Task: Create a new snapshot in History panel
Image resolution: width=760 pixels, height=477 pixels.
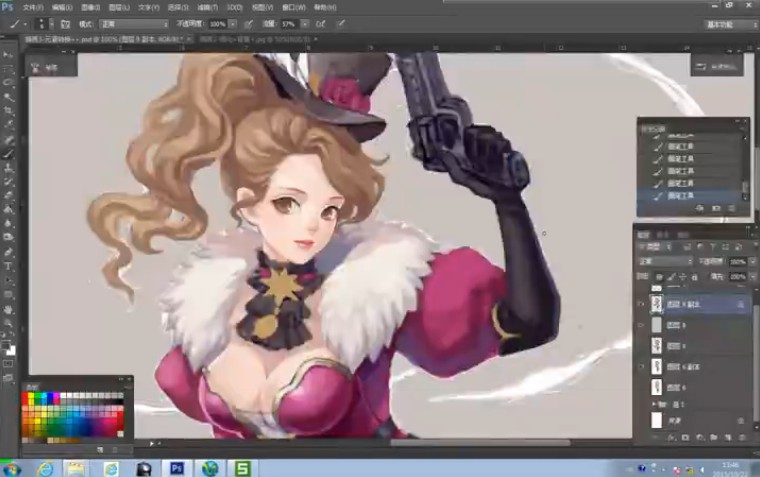Action: click(716, 208)
